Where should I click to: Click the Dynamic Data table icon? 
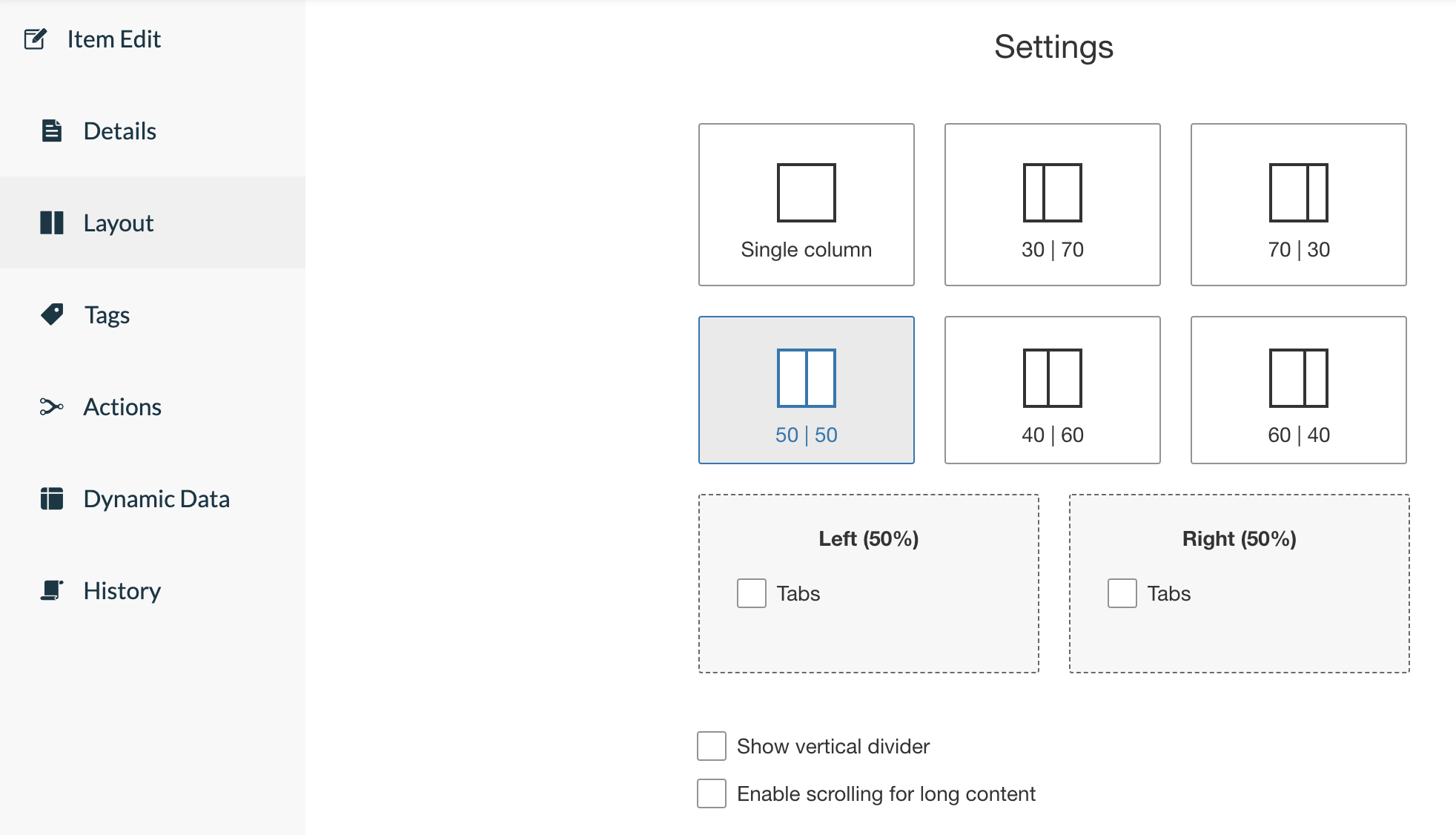point(50,498)
